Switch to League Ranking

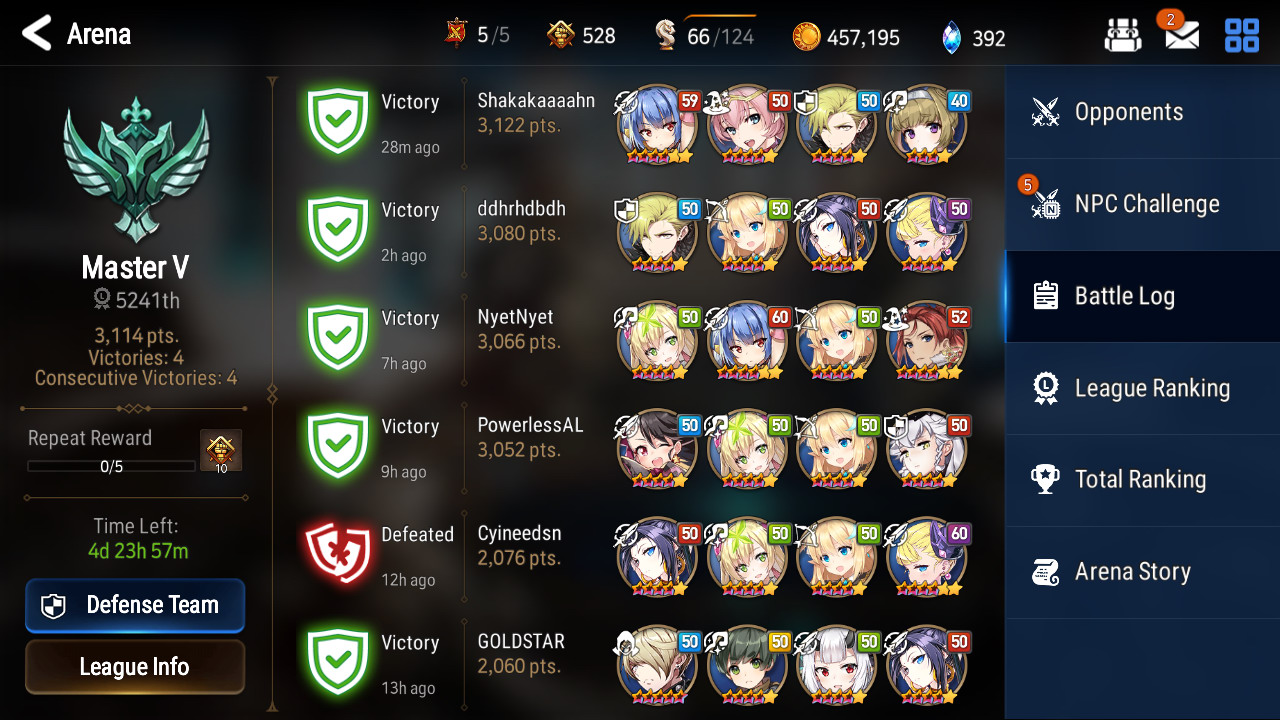point(1142,388)
